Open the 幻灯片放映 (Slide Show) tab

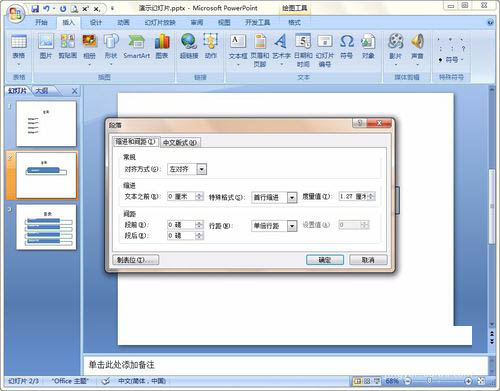coord(160,22)
